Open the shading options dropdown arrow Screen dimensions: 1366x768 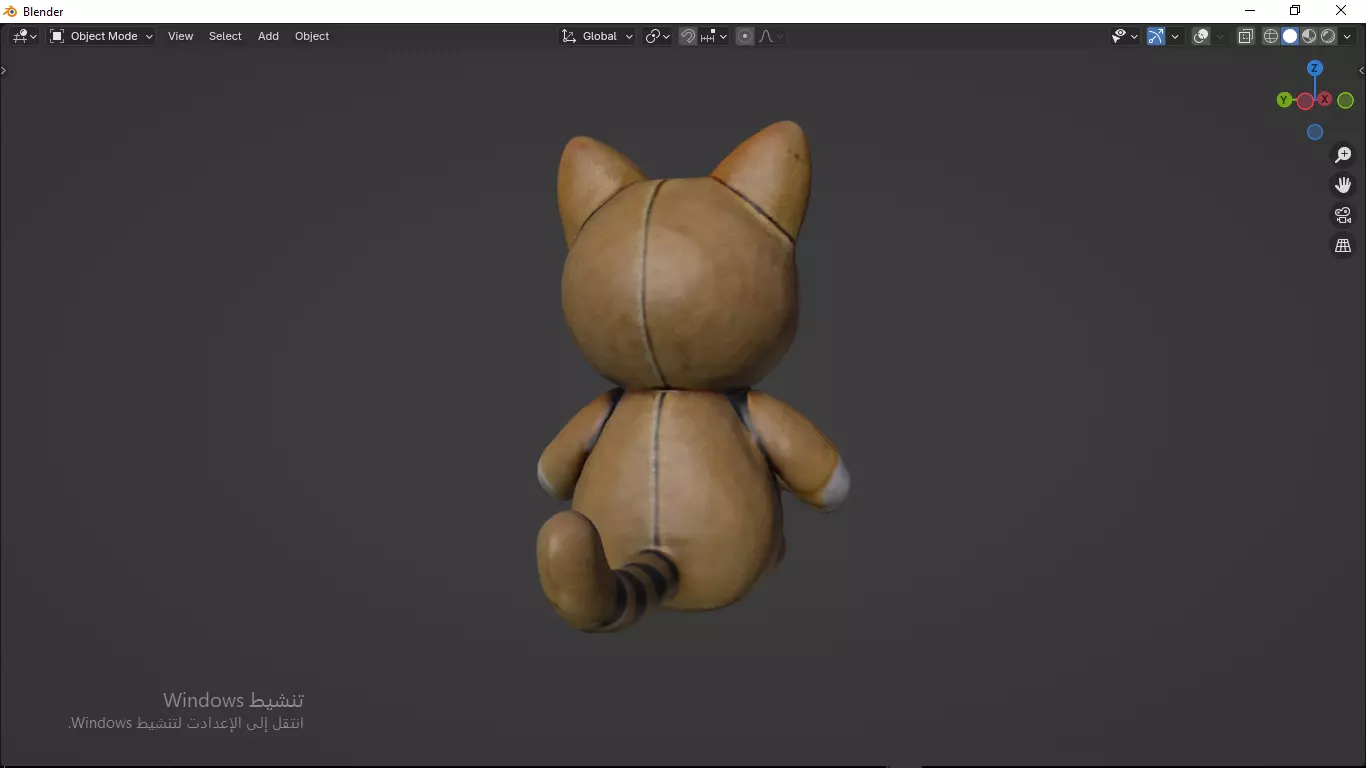coord(1347,36)
